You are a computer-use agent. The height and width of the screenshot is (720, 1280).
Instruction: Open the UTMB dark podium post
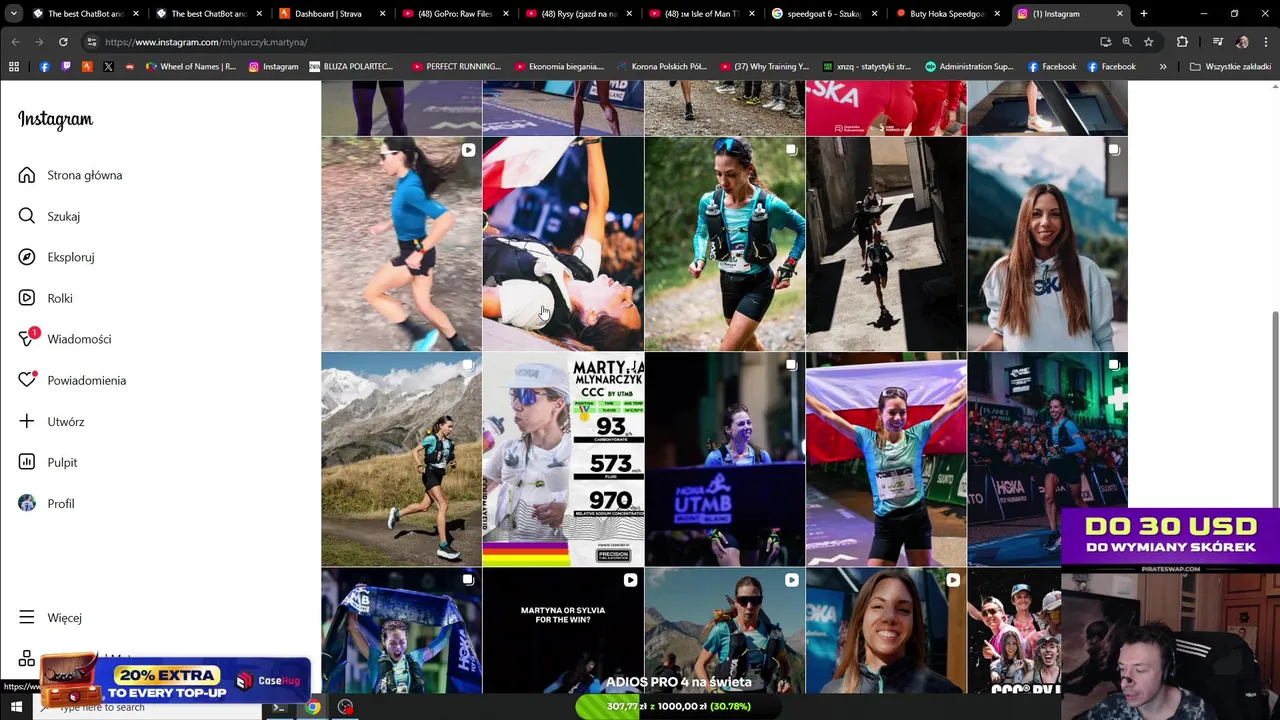(x=724, y=460)
